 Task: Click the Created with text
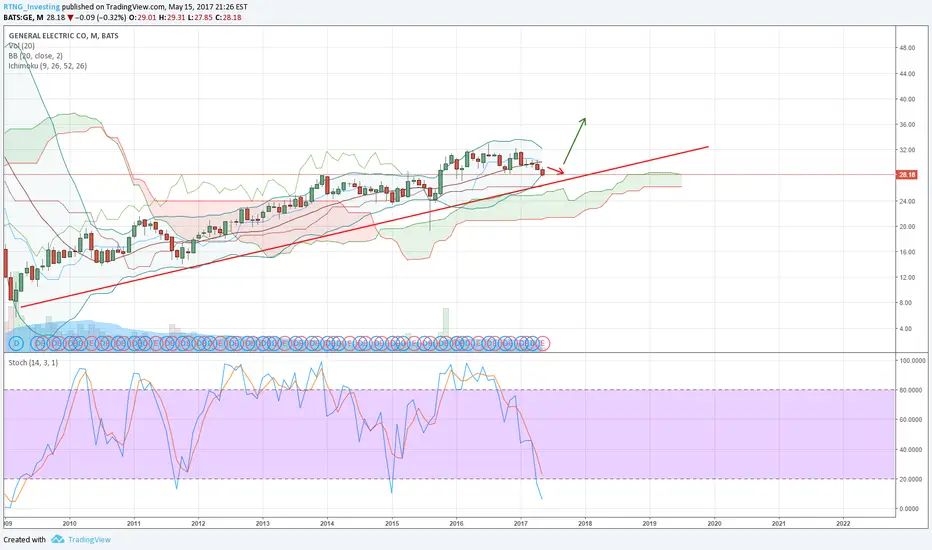click(x=24, y=539)
